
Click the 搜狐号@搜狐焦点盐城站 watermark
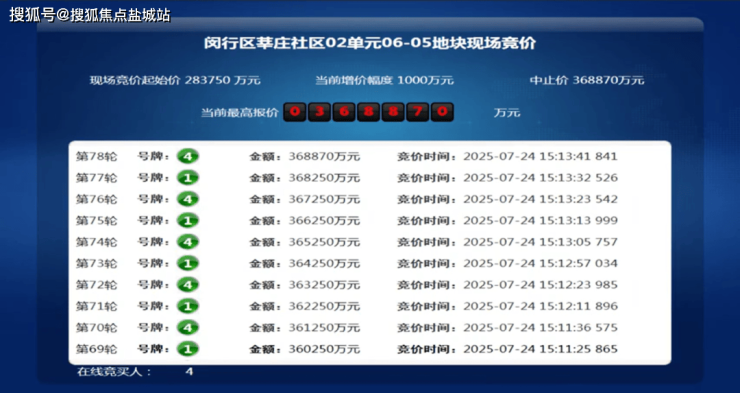[90, 15]
